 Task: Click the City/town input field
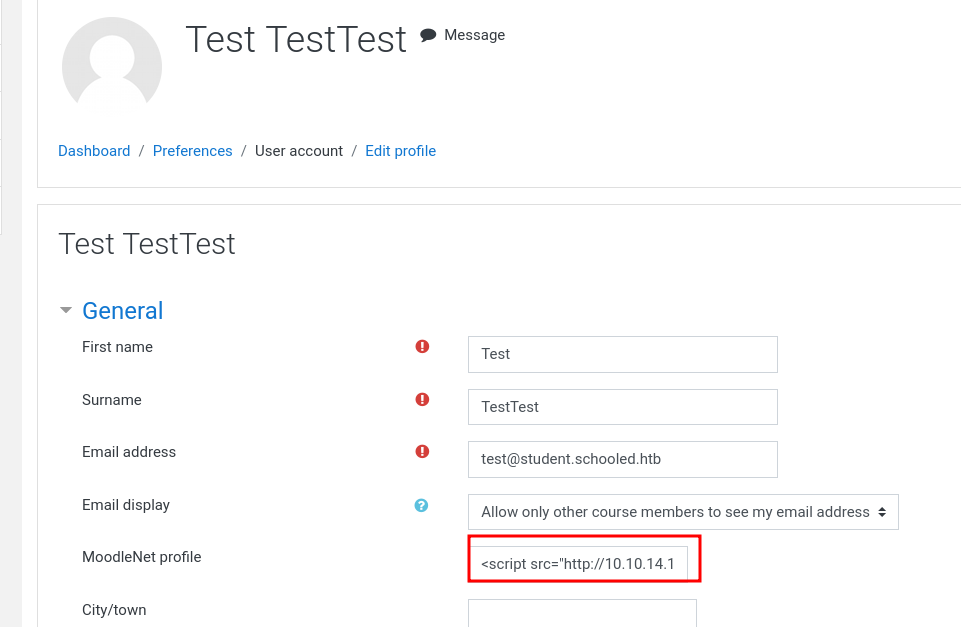coord(582,613)
